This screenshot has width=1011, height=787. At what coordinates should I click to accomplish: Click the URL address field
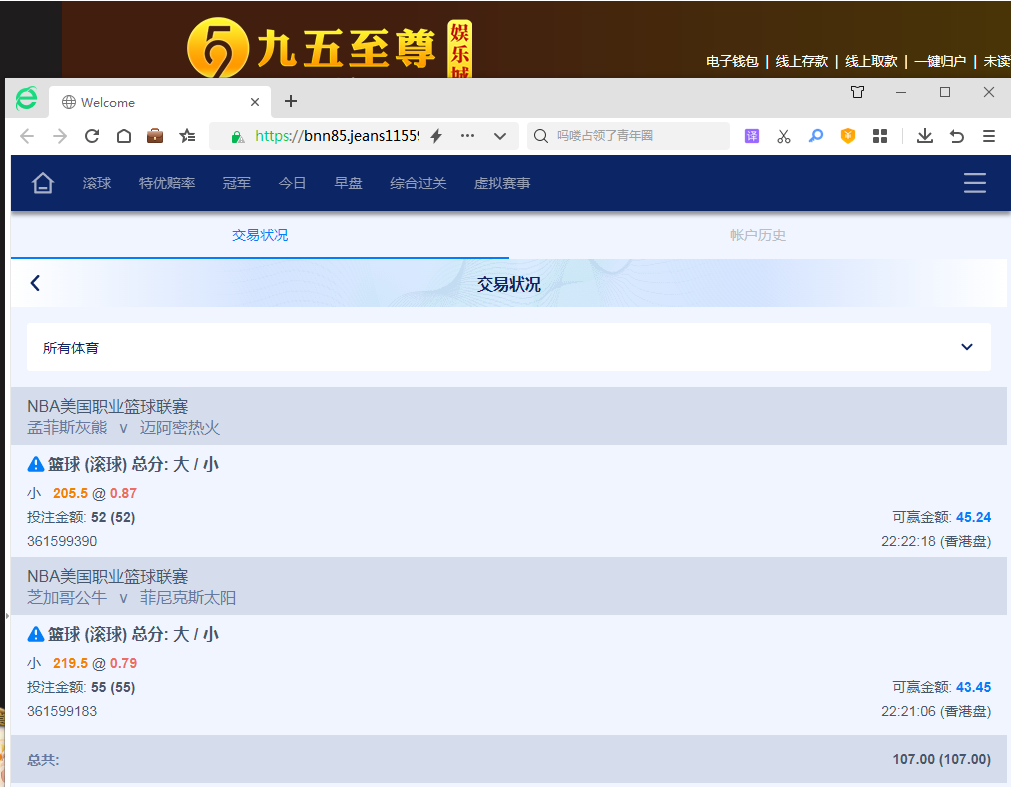click(x=337, y=136)
